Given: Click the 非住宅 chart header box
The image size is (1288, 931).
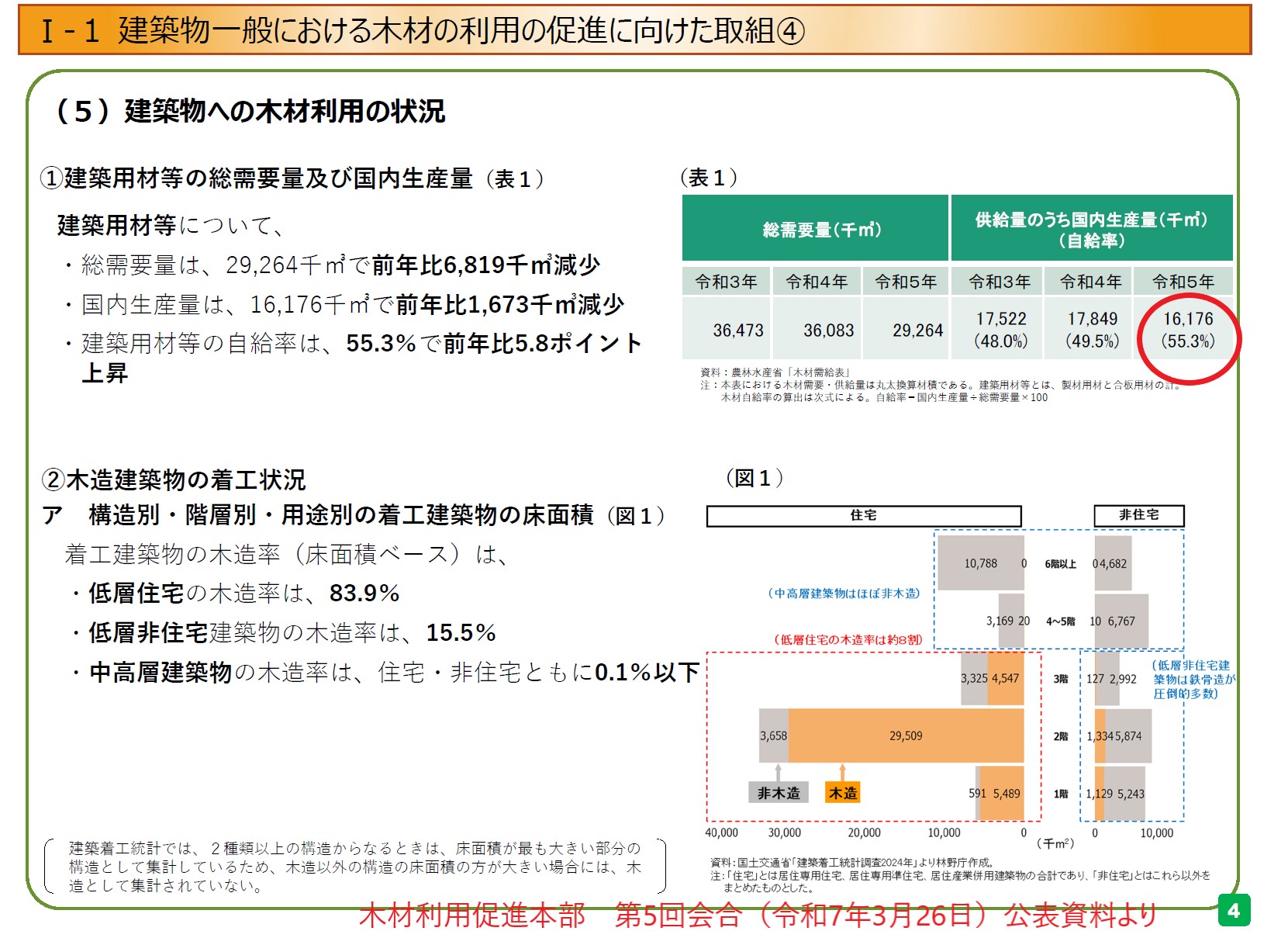Looking at the screenshot, I should pos(1139,515).
